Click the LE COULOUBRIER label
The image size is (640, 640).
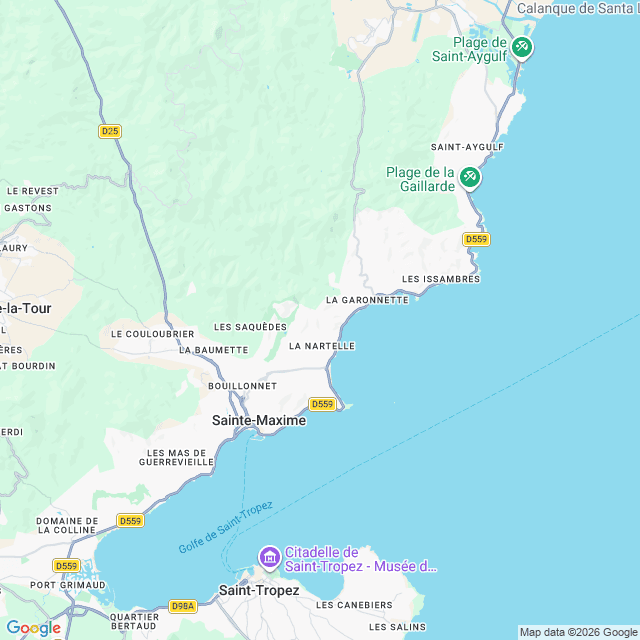pyautogui.click(x=153, y=334)
